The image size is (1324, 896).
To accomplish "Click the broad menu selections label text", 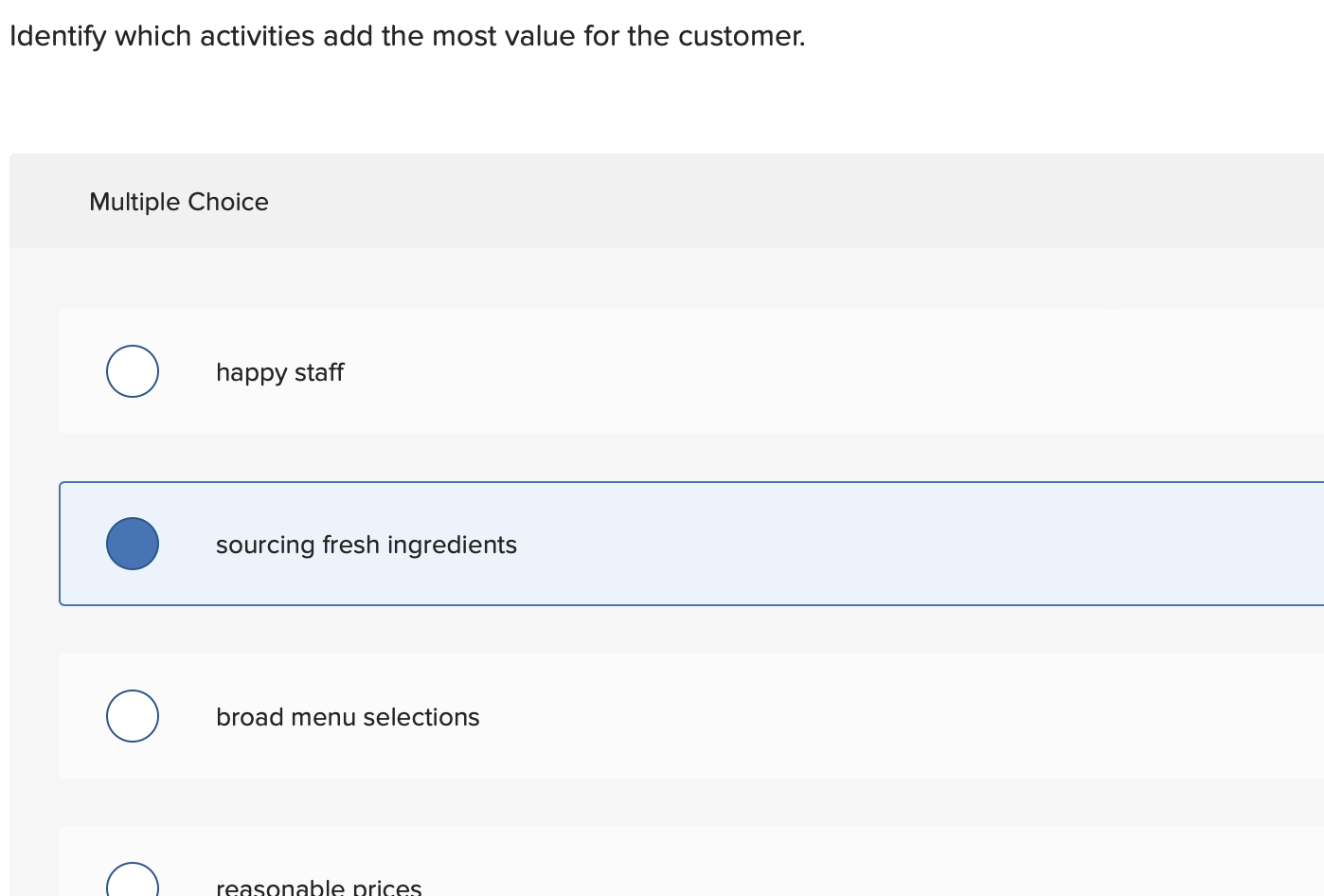I will click(348, 717).
